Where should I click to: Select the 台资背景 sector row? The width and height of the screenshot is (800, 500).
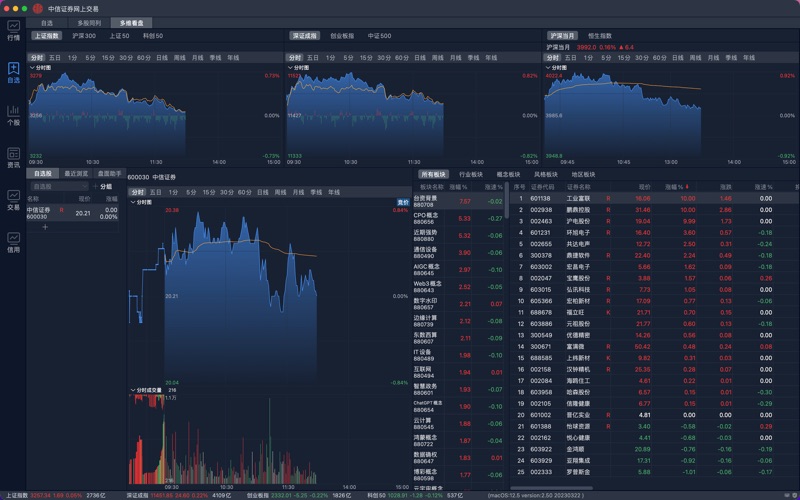[458, 202]
